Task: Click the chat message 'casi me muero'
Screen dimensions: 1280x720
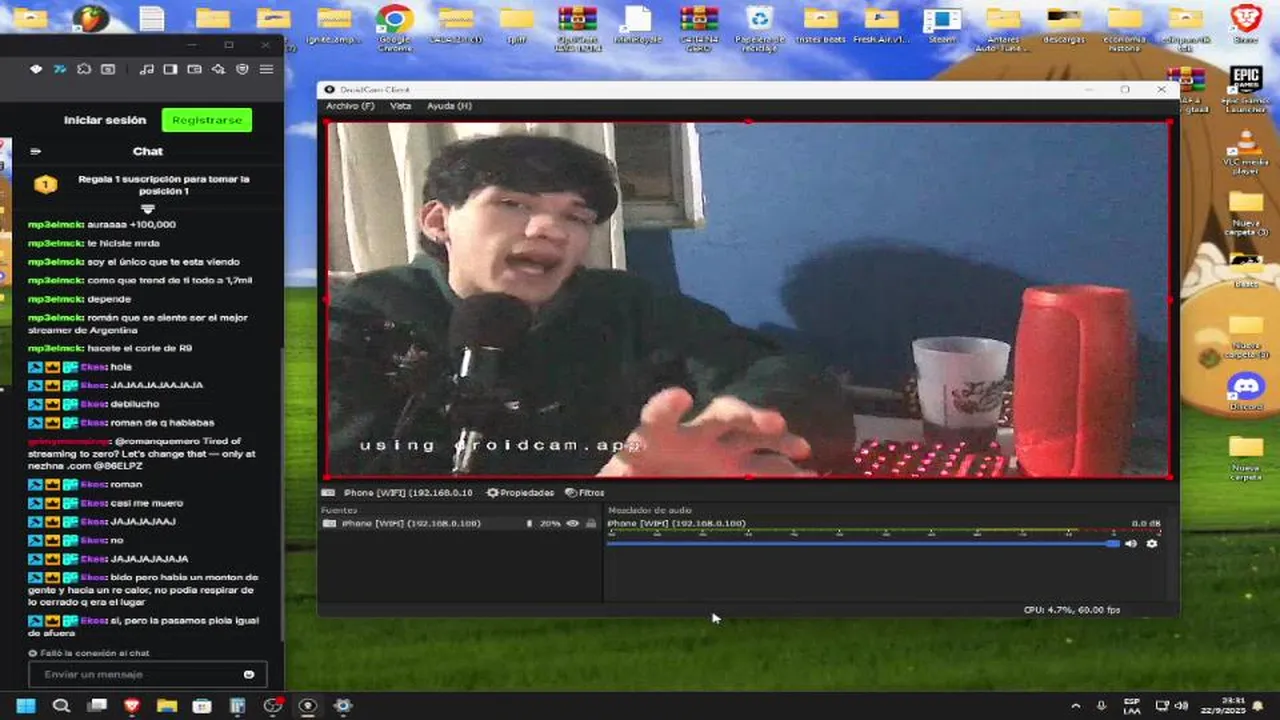Action: [x=105, y=503]
